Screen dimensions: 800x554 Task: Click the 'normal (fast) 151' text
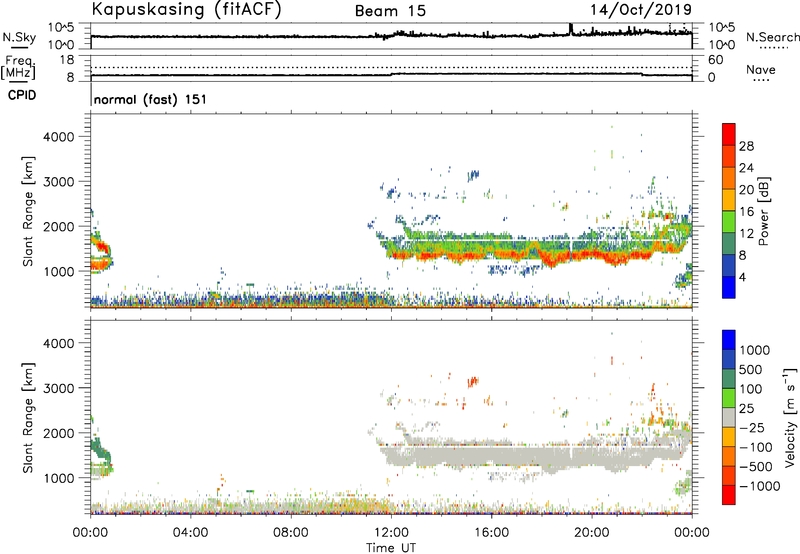pos(151,99)
